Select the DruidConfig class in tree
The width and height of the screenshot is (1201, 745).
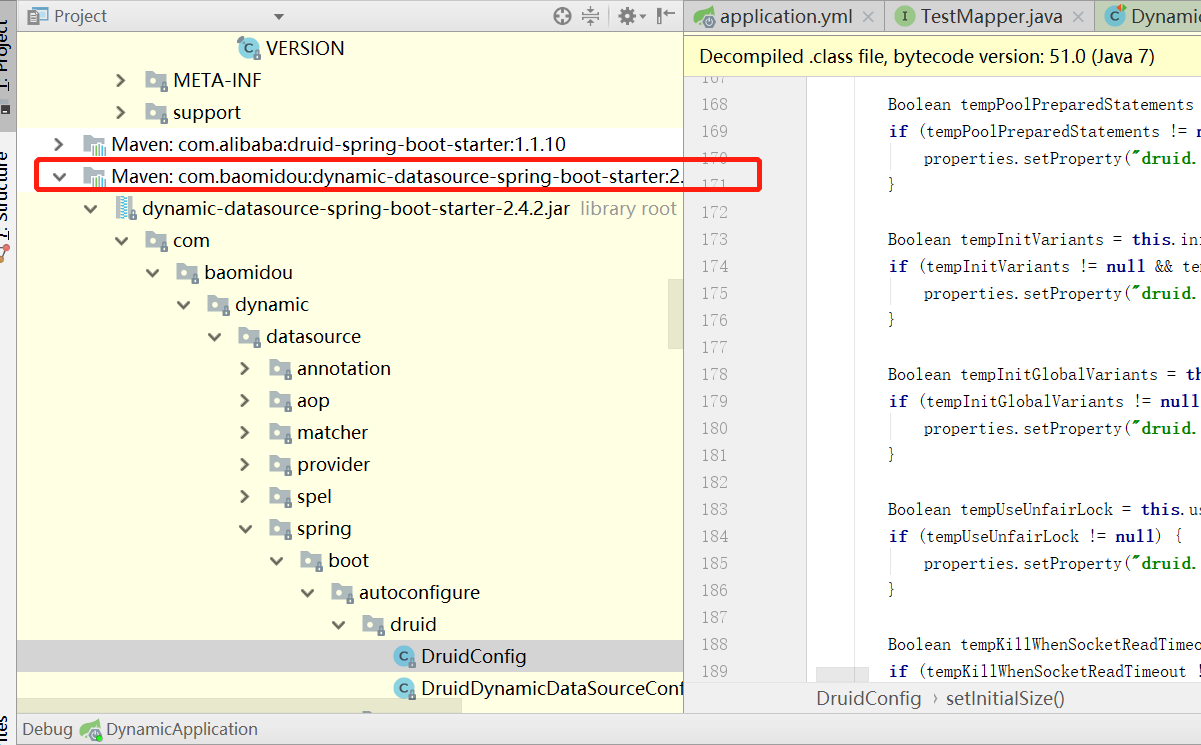[x=473, y=656]
